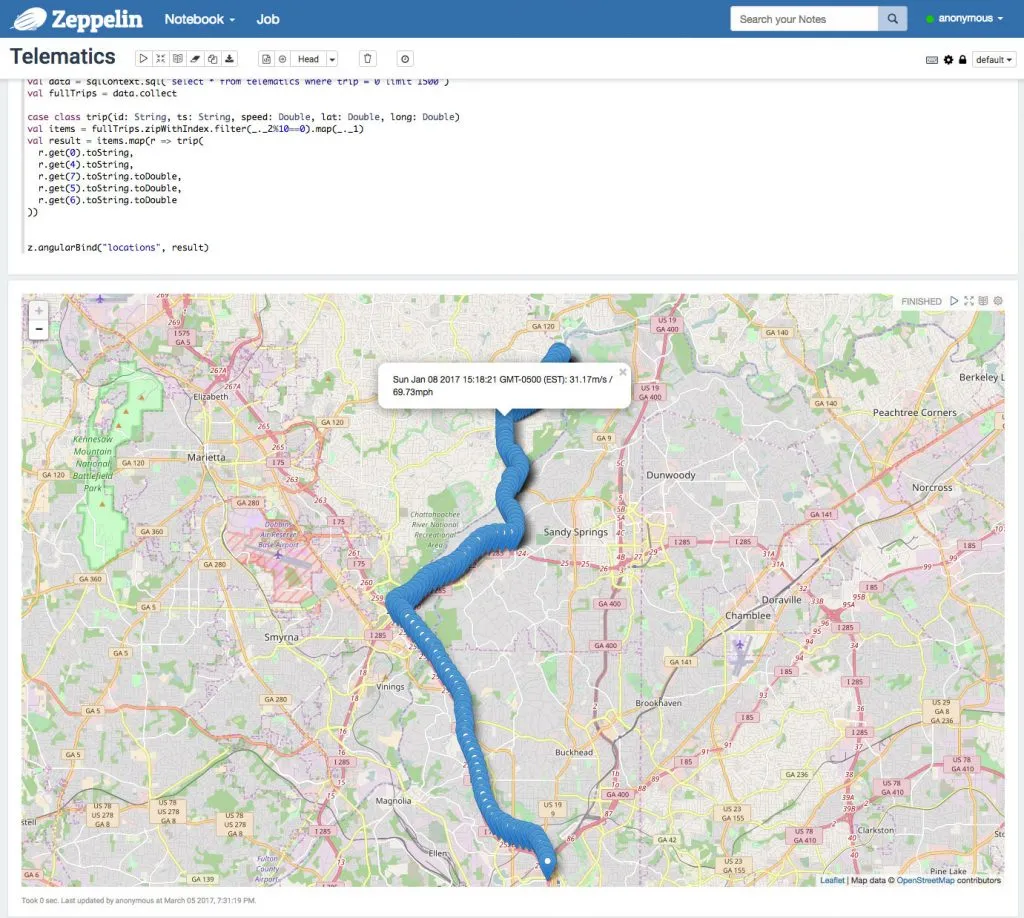Image resolution: width=1024 pixels, height=918 pixels.
Task: Open interpreter binding gear settings
Action: (x=948, y=60)
